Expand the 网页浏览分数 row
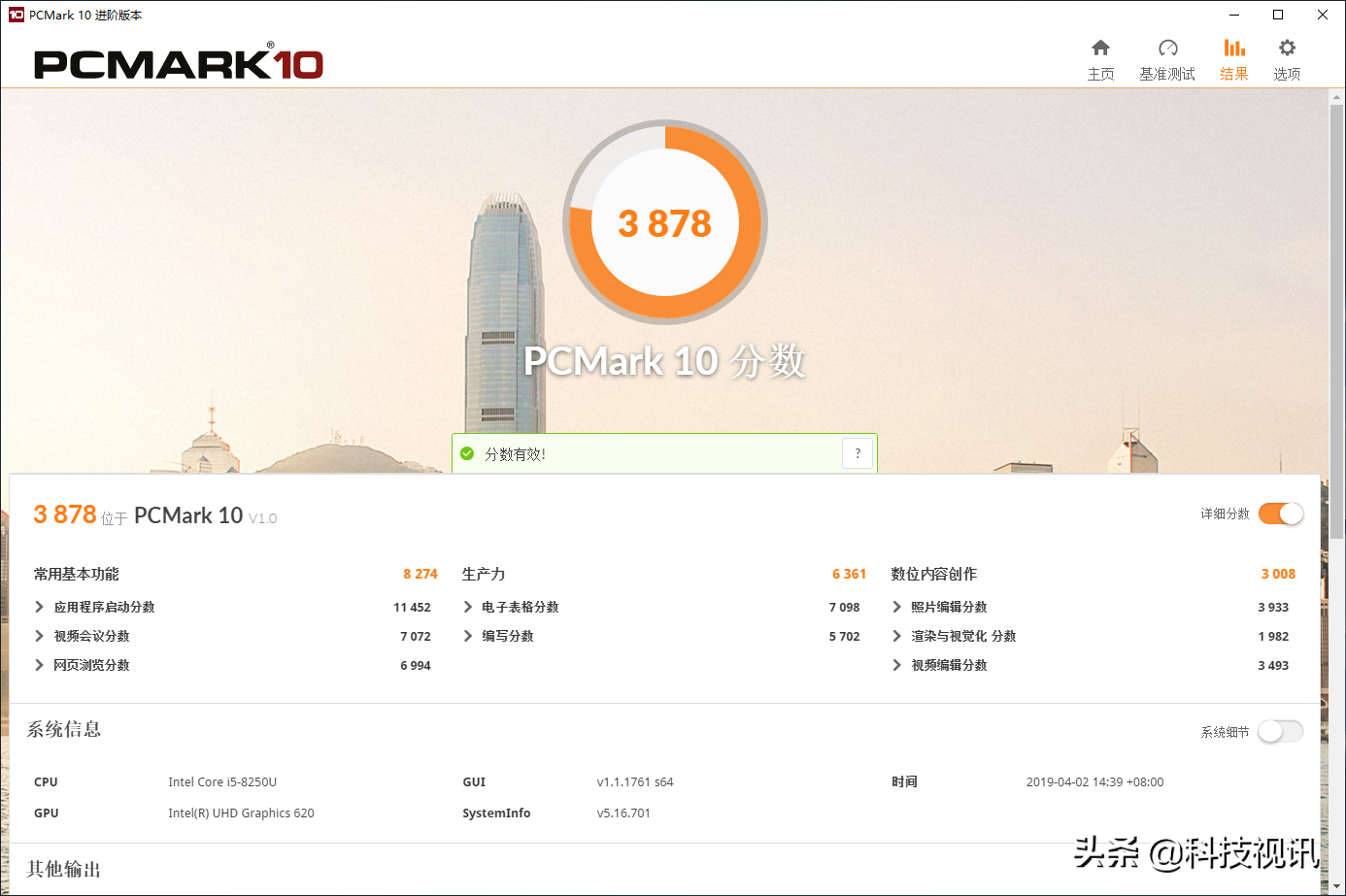This screenshot has width=1346, height=896. (39, 665)
